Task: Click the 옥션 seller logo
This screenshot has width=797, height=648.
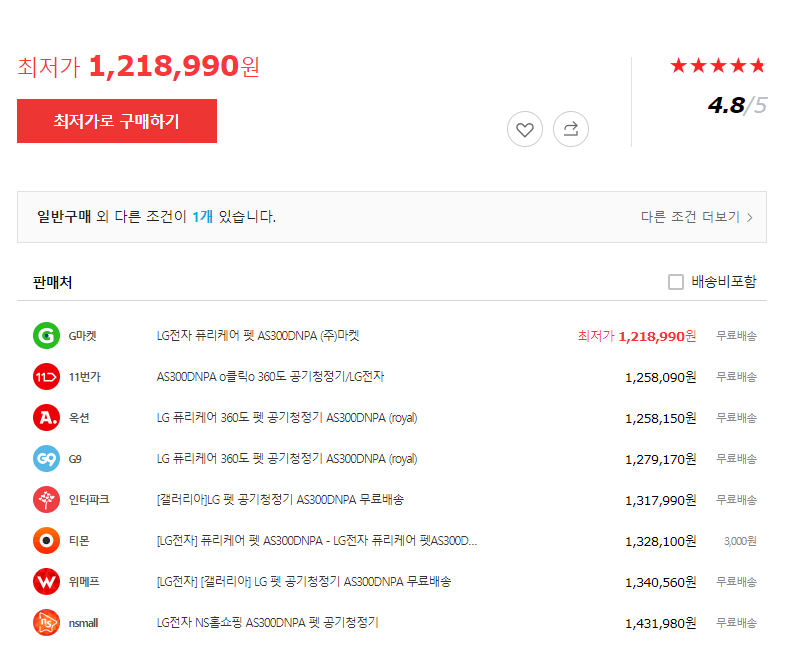Action: tap(46, 418)
